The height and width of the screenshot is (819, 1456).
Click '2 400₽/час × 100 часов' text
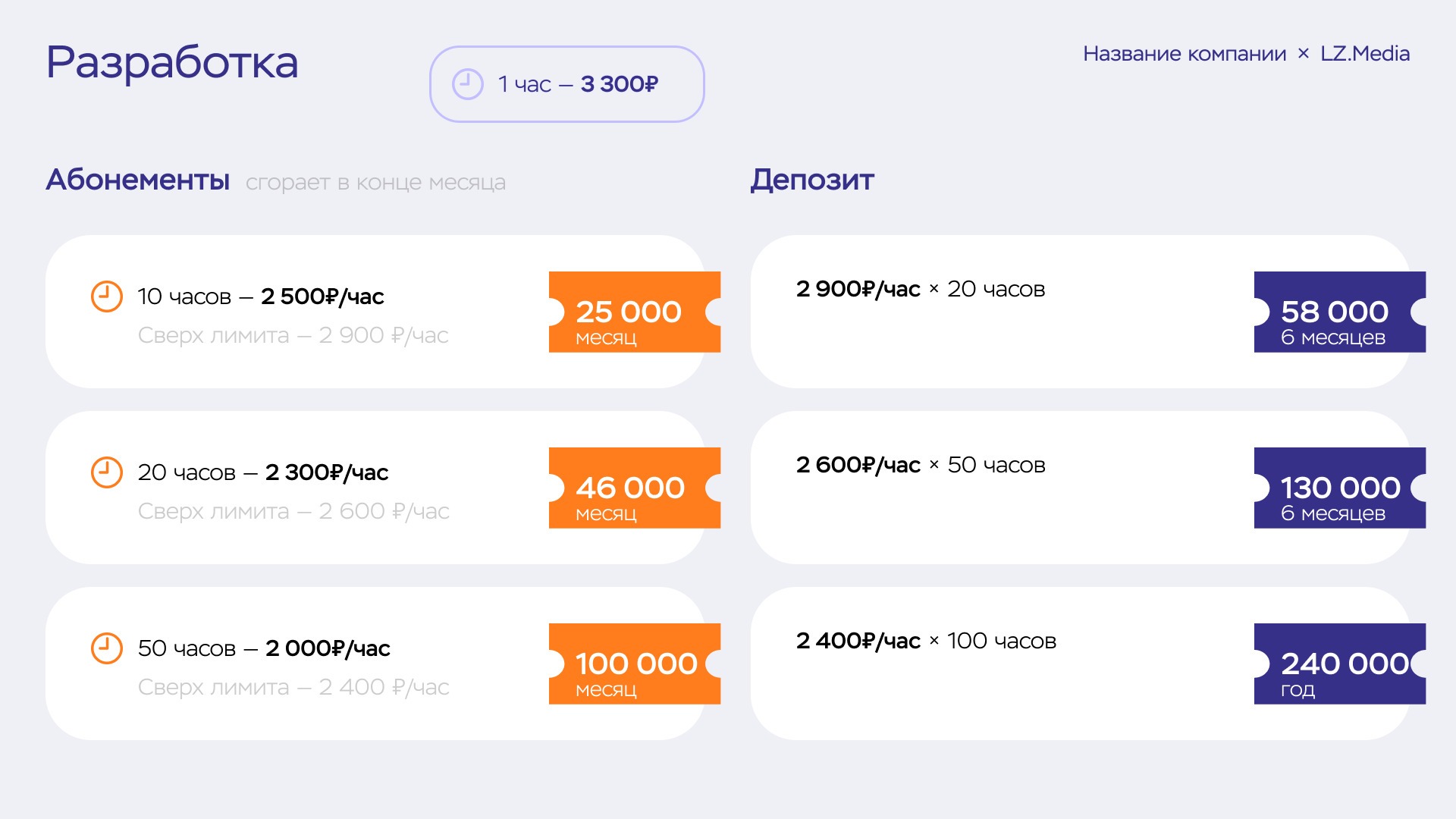(925, 641)
